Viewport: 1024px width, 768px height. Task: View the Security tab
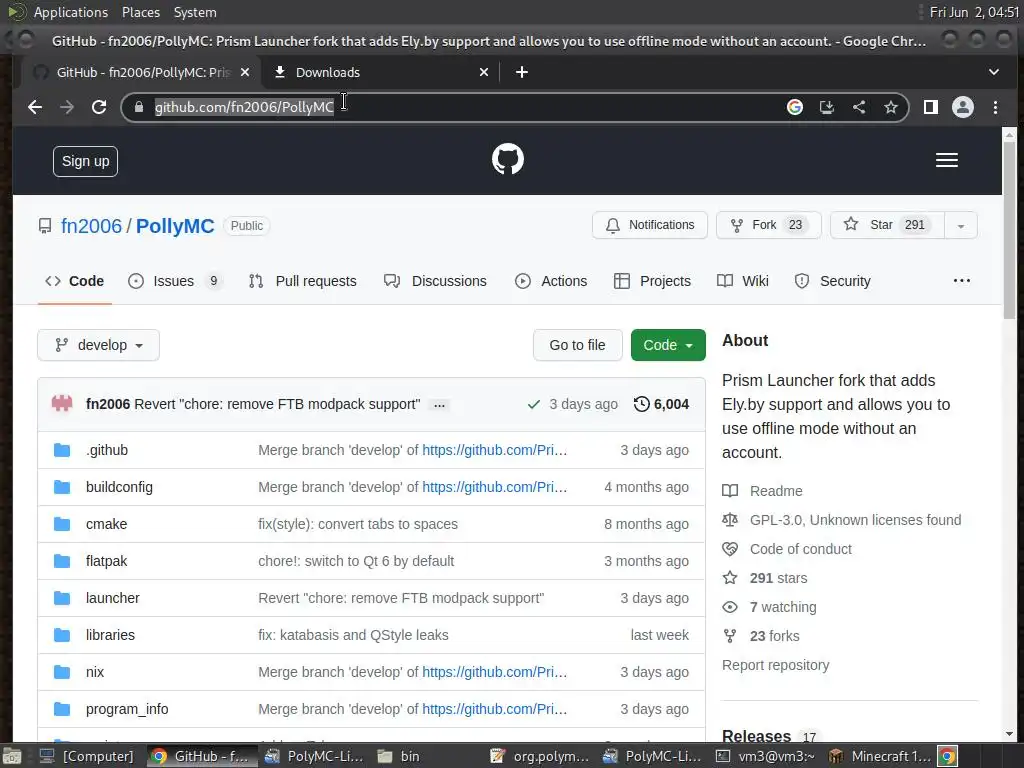832,281
